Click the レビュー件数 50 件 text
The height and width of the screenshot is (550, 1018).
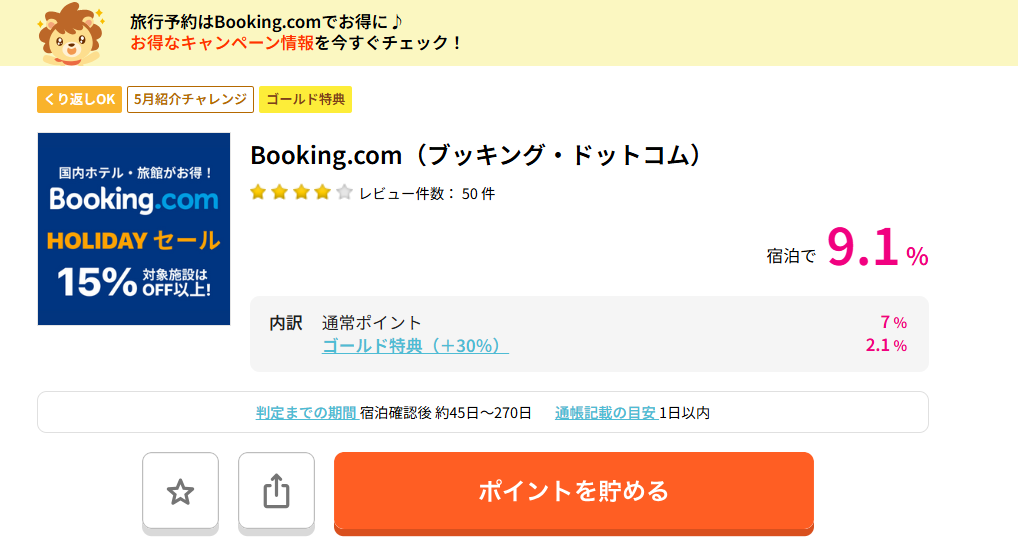tap(427, 194)
